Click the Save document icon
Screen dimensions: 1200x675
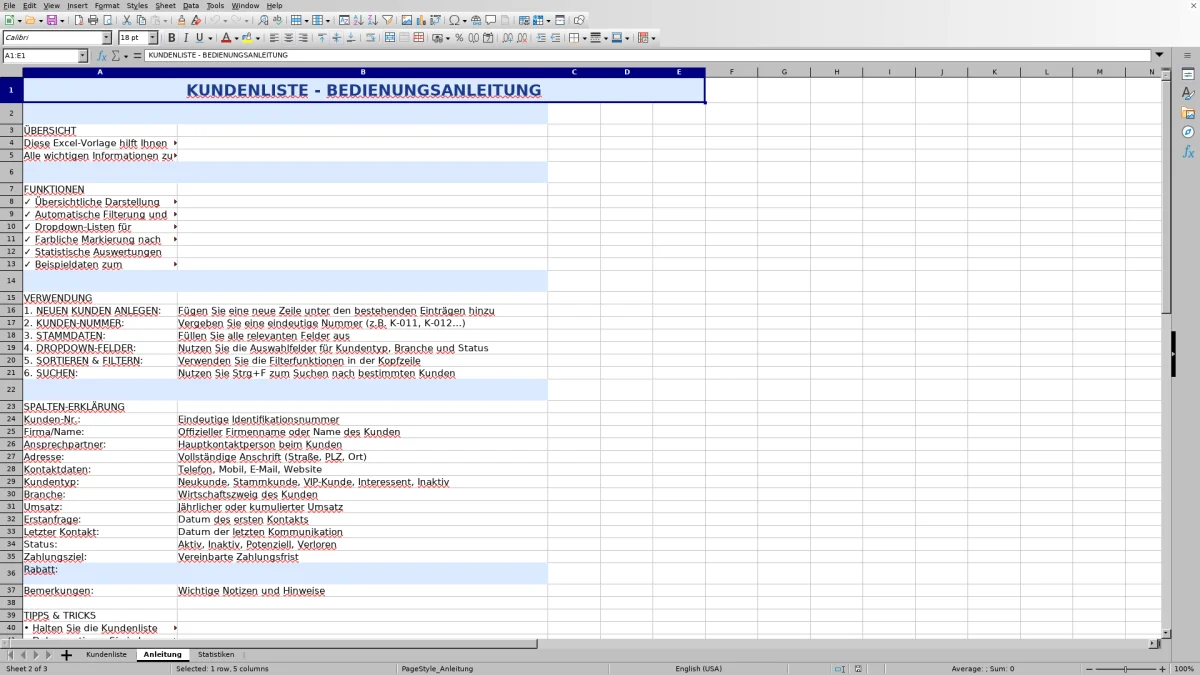51,20
